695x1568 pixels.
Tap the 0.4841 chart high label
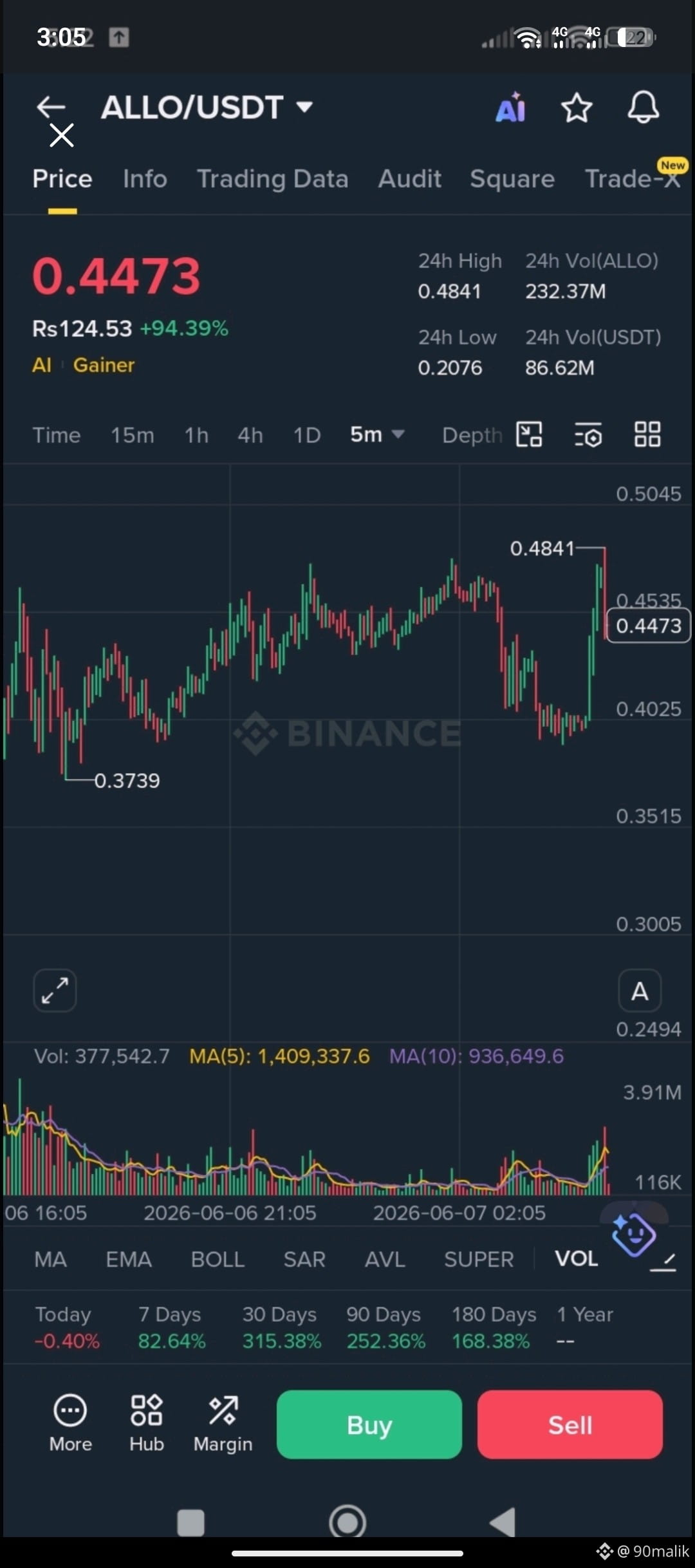[x=542, y=548]
